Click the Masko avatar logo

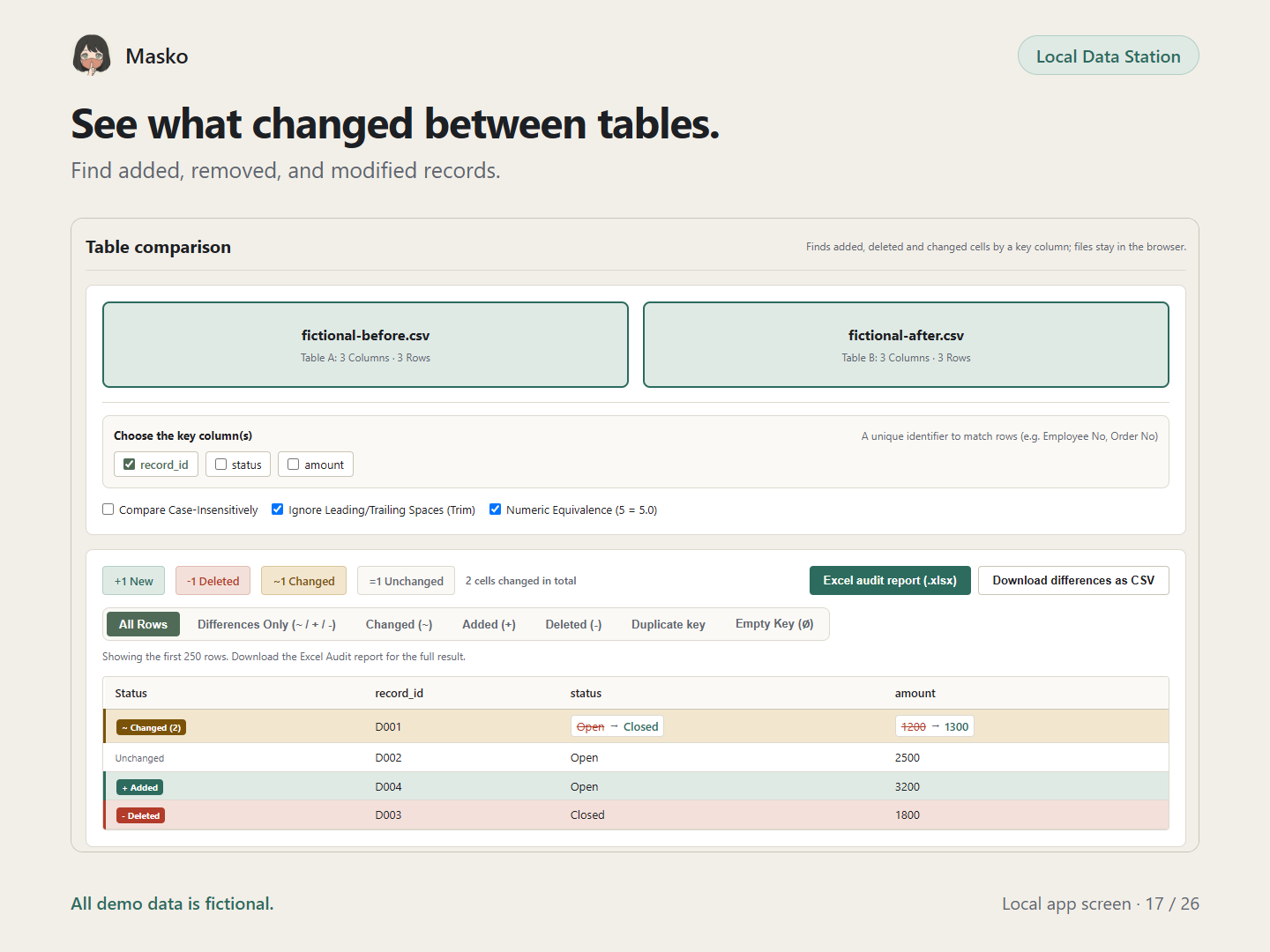pos(92,56)
